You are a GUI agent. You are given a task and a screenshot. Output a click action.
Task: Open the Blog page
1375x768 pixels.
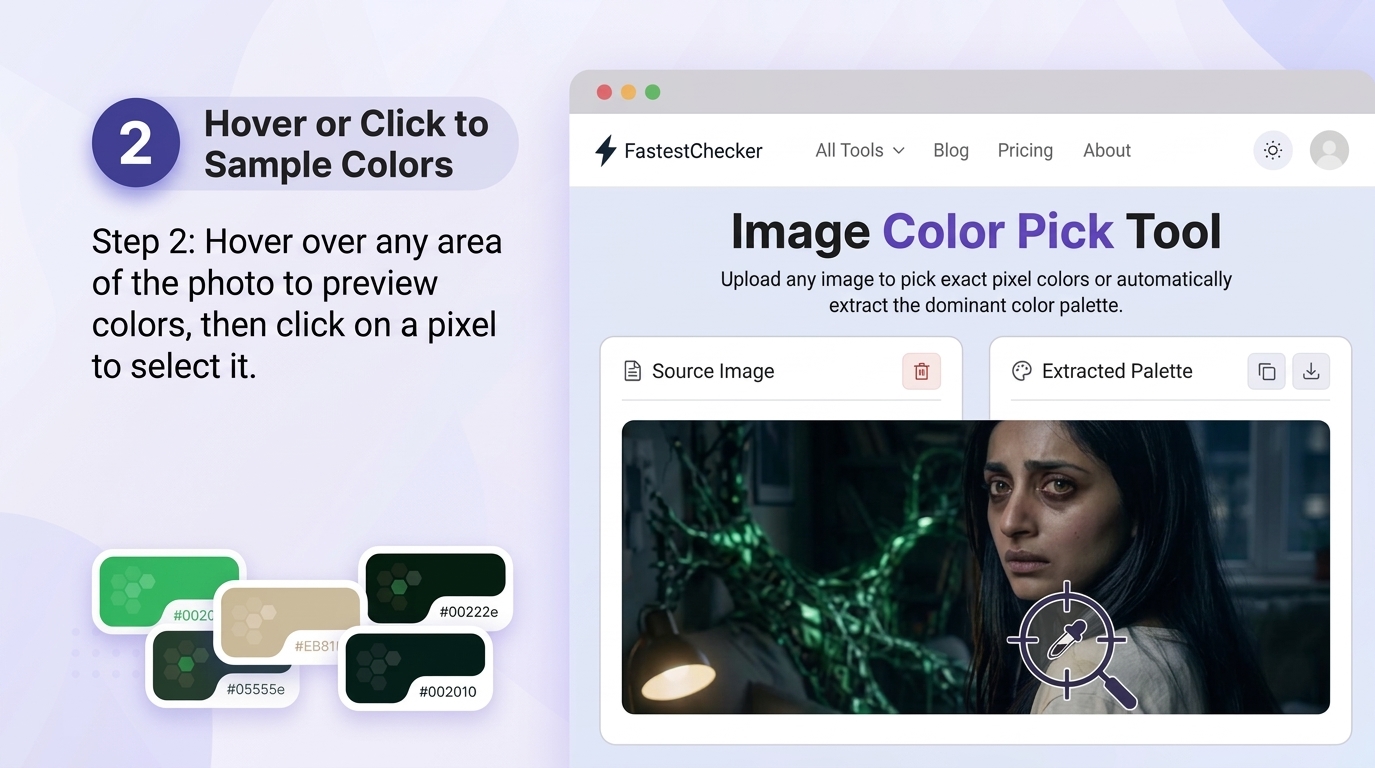(951, 150)
